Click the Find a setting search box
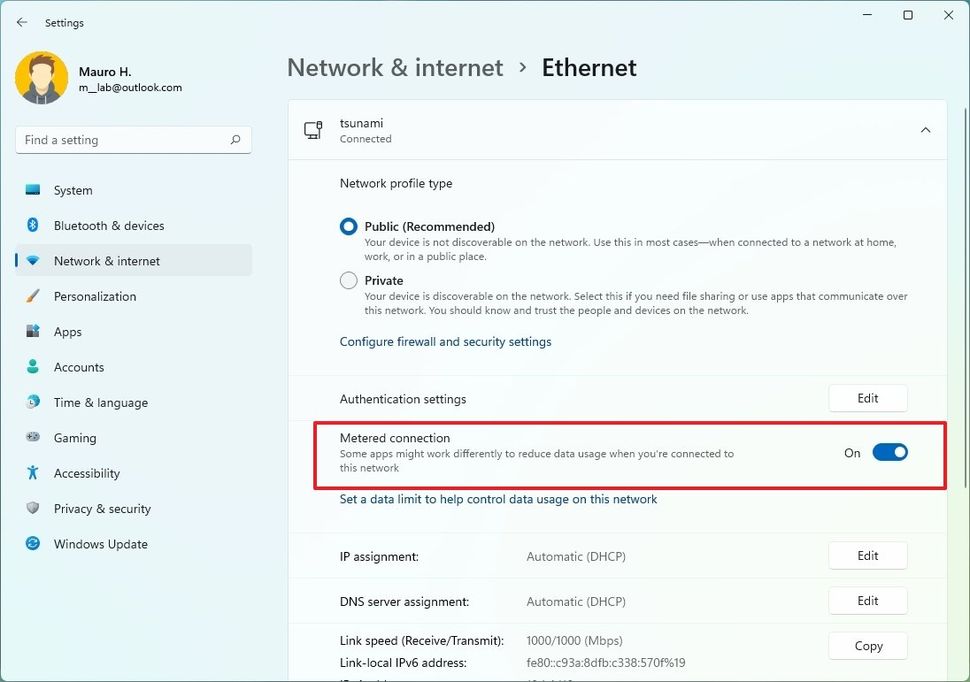This screenshot has width=970, height=682. [x=132, y=139]
